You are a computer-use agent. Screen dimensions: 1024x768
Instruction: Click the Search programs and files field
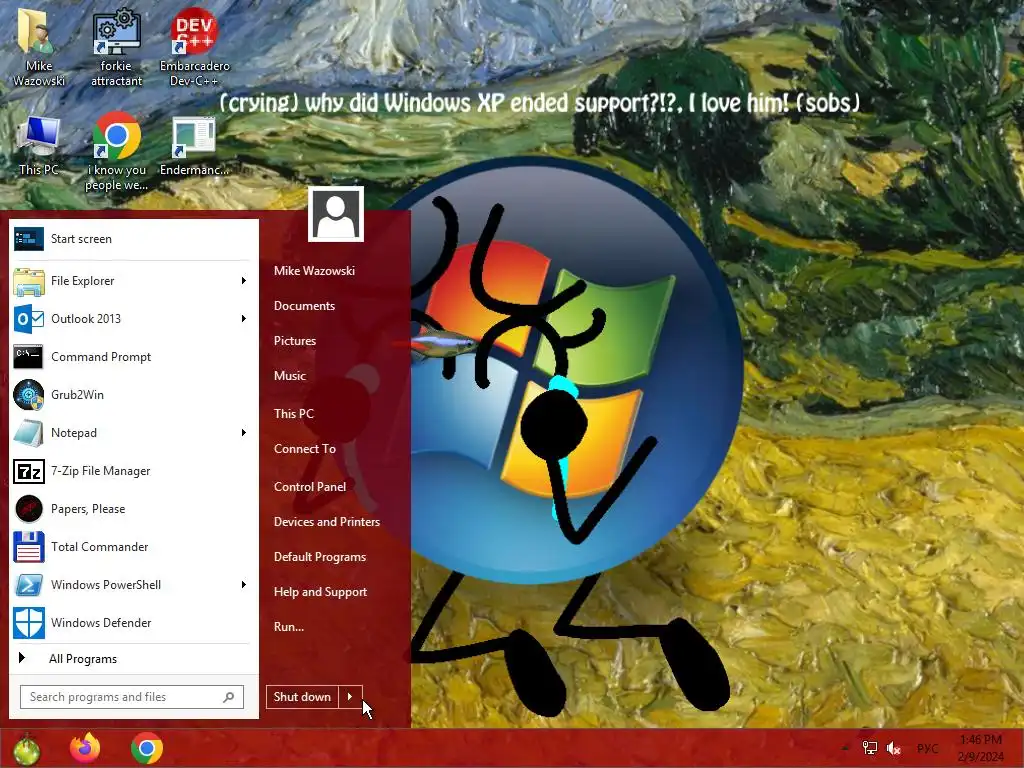point(132,697)
